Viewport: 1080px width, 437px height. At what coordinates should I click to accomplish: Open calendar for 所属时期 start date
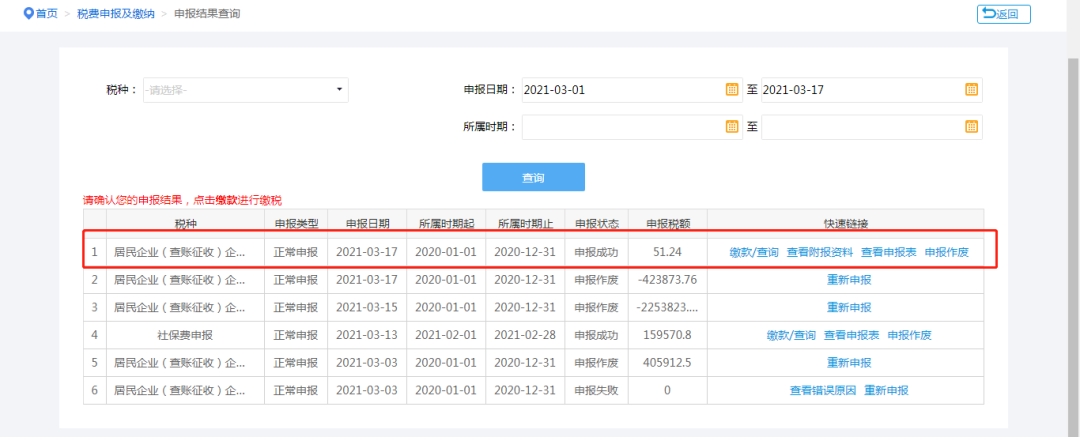(732, 127)
